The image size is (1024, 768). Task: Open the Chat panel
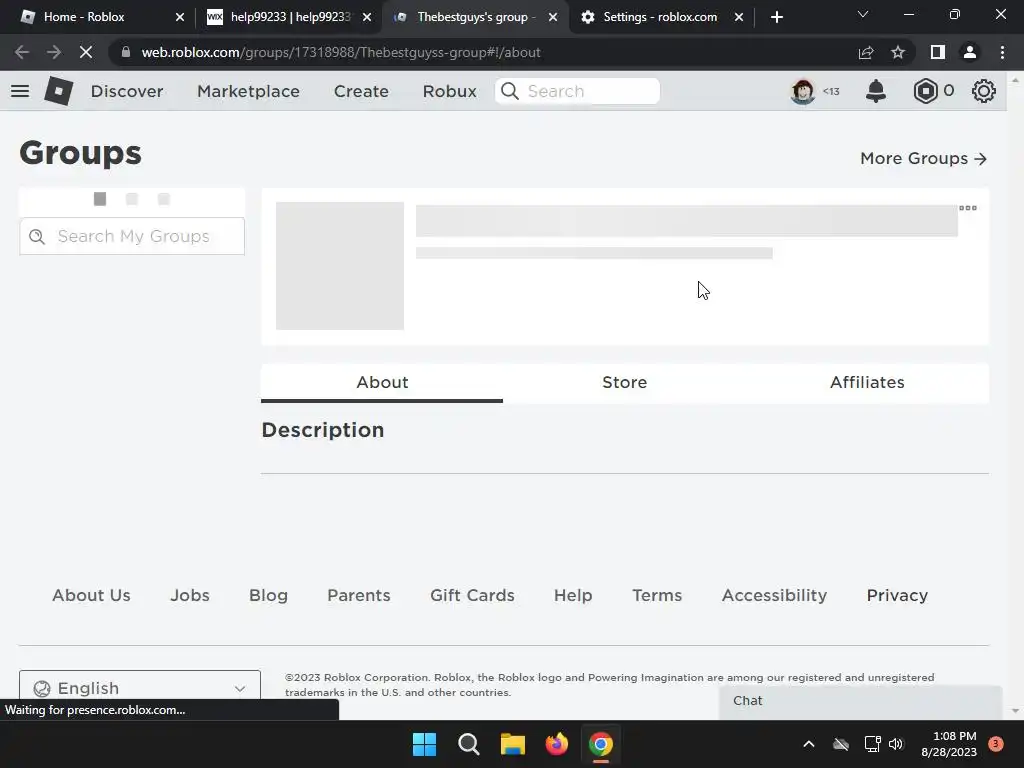pos(861,701)
